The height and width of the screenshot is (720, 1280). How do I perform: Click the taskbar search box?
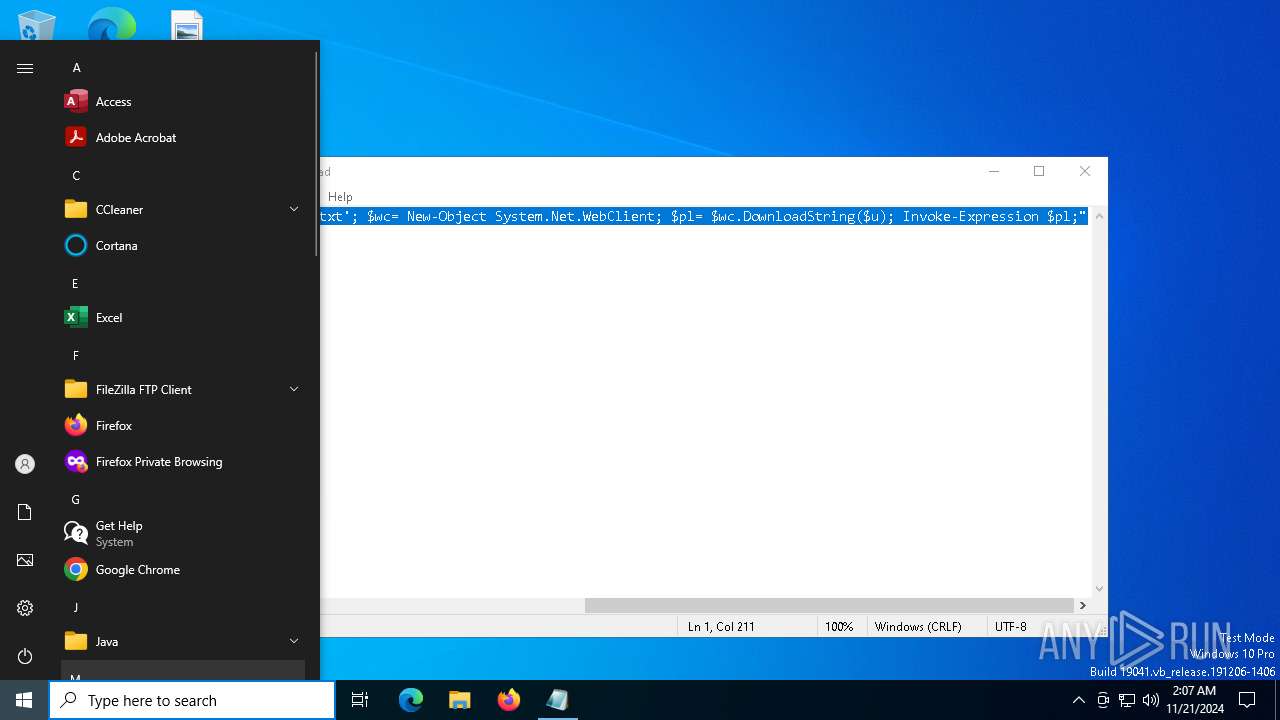pyautogui.click(x=192, y=700)
